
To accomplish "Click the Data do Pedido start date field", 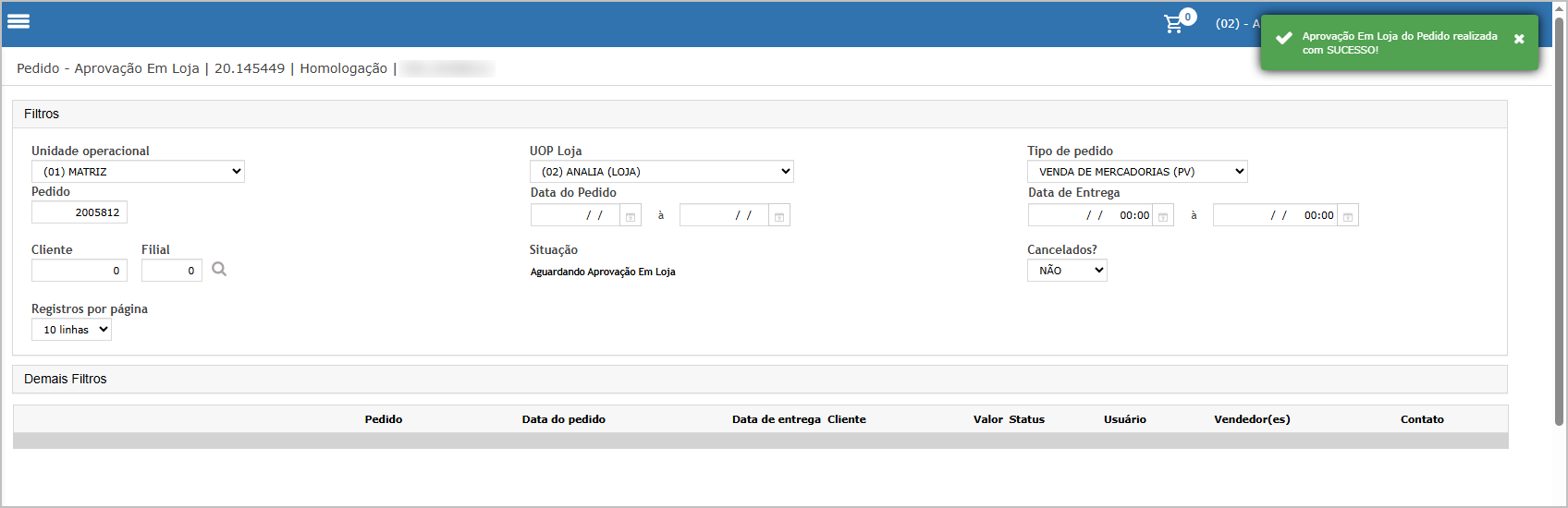I will pos(575,215).
